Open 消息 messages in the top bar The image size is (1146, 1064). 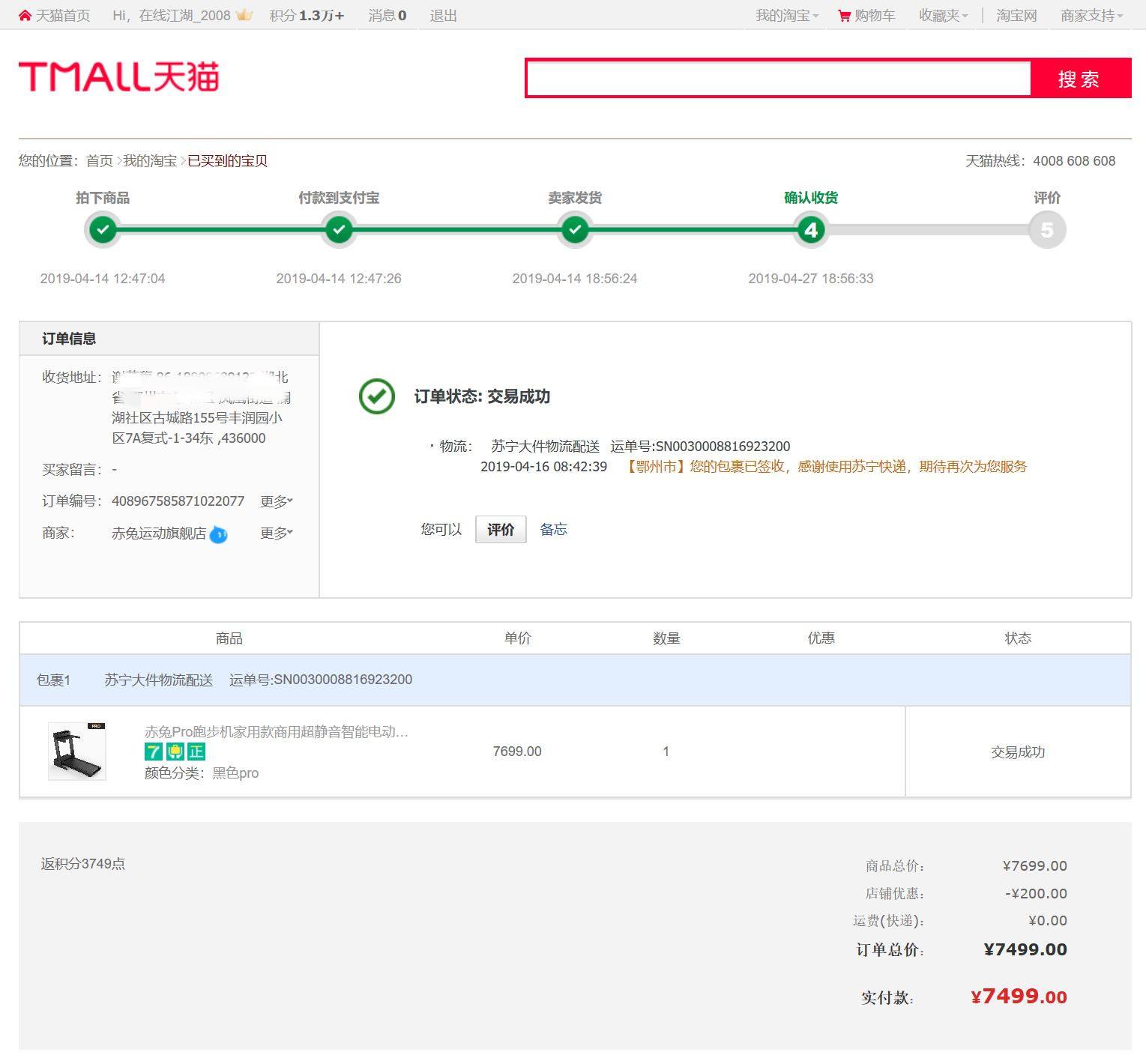(x=387, y=16)
